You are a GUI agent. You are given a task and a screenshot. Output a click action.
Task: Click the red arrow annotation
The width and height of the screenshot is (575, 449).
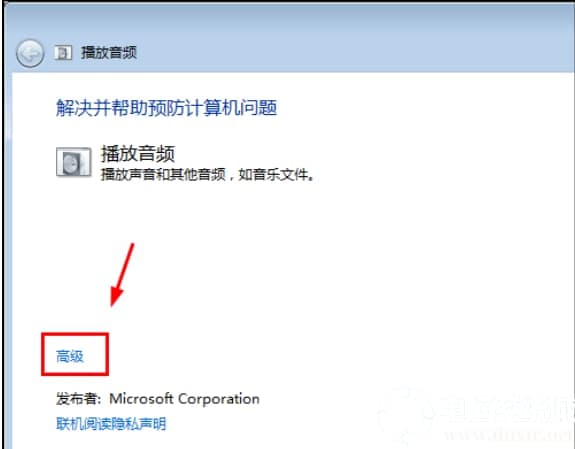(122, 274)
